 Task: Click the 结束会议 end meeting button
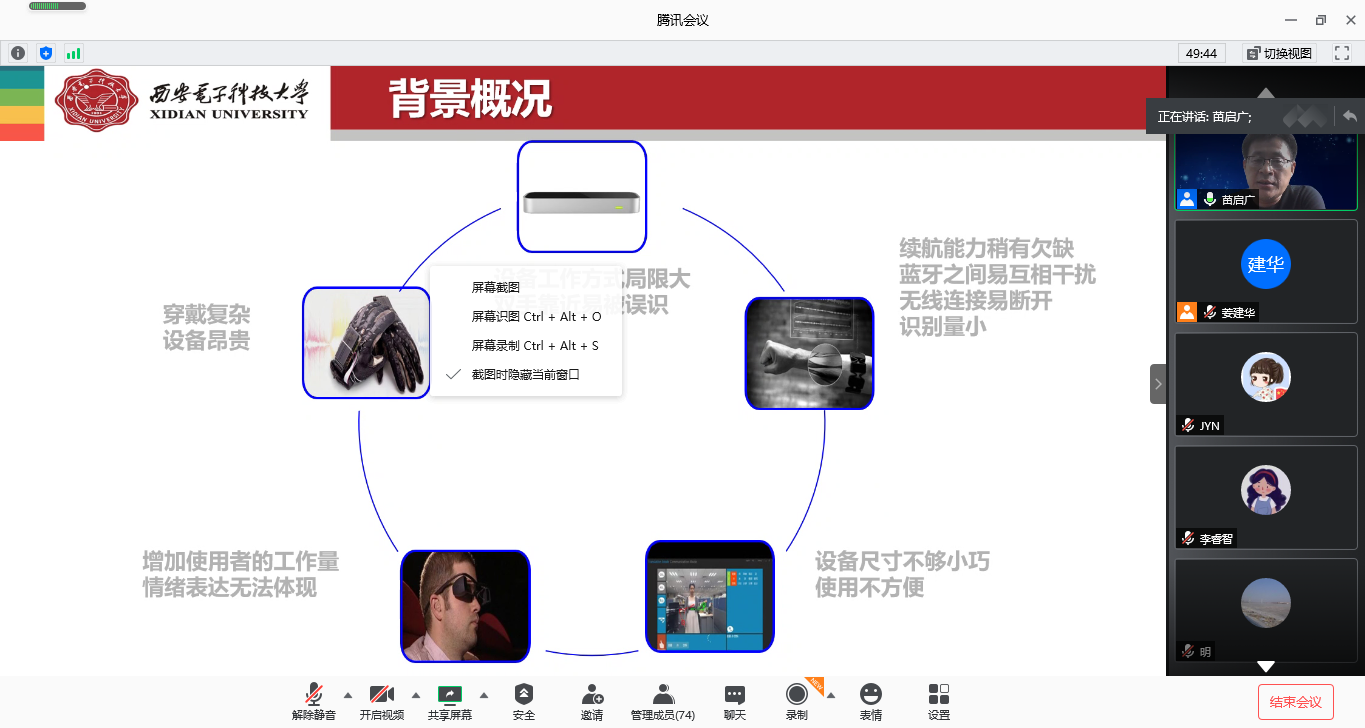click(x=1295, y=702)
